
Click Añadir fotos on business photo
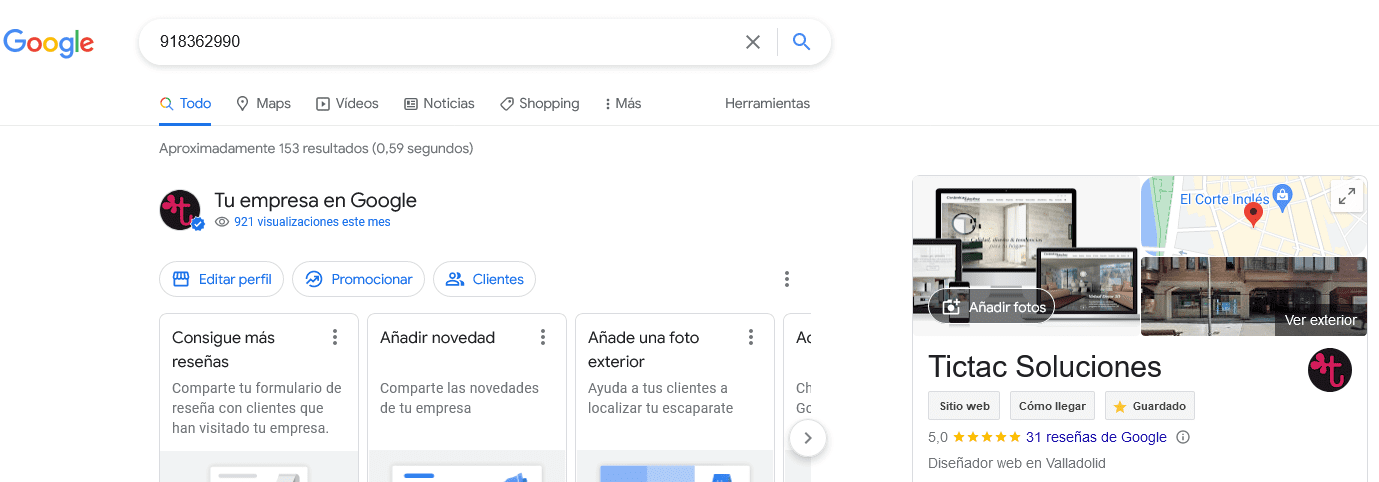pos(991,307)
